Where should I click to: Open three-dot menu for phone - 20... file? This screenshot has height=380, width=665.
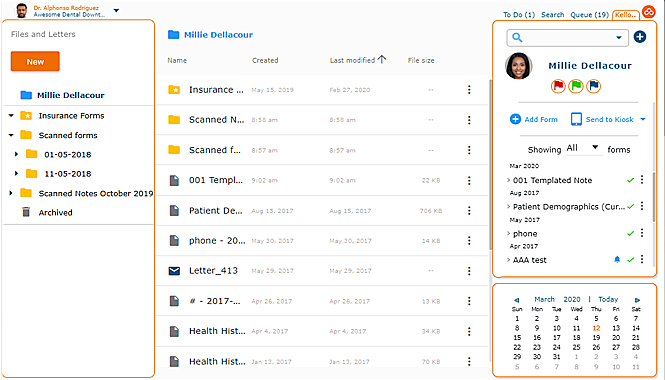(469, 240)
